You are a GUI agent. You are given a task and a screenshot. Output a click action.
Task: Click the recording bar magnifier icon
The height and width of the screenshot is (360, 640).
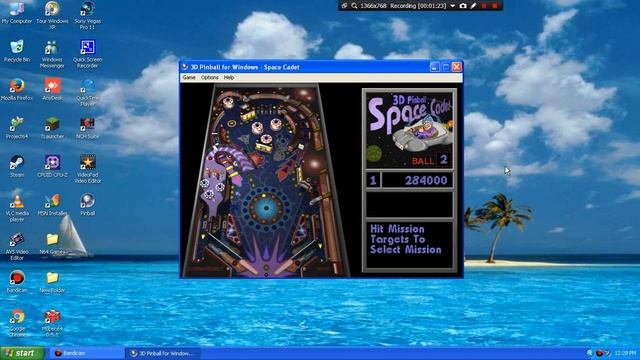pyautogui.click(x=354, y=6)
